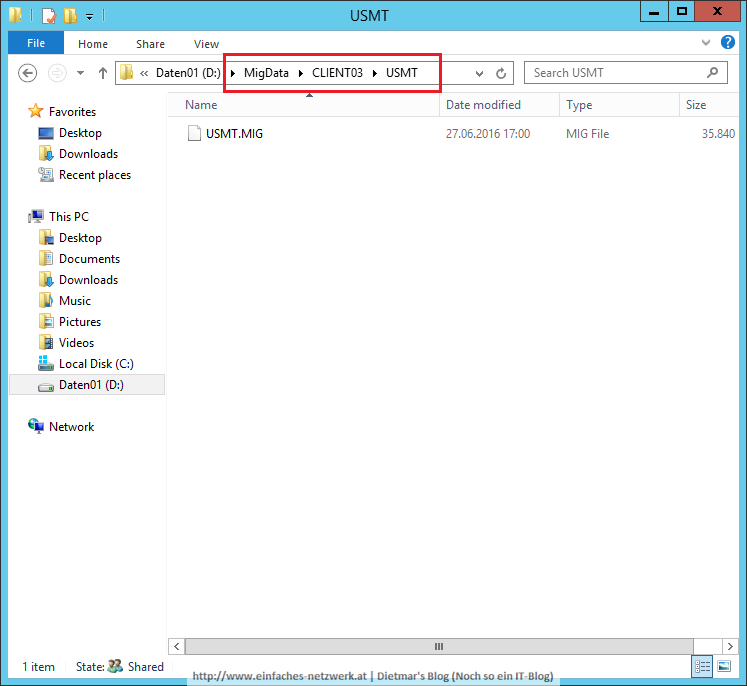Open Downloads under Favorites
This screenshot has width=747, height=686.
[x=88, y=154]
